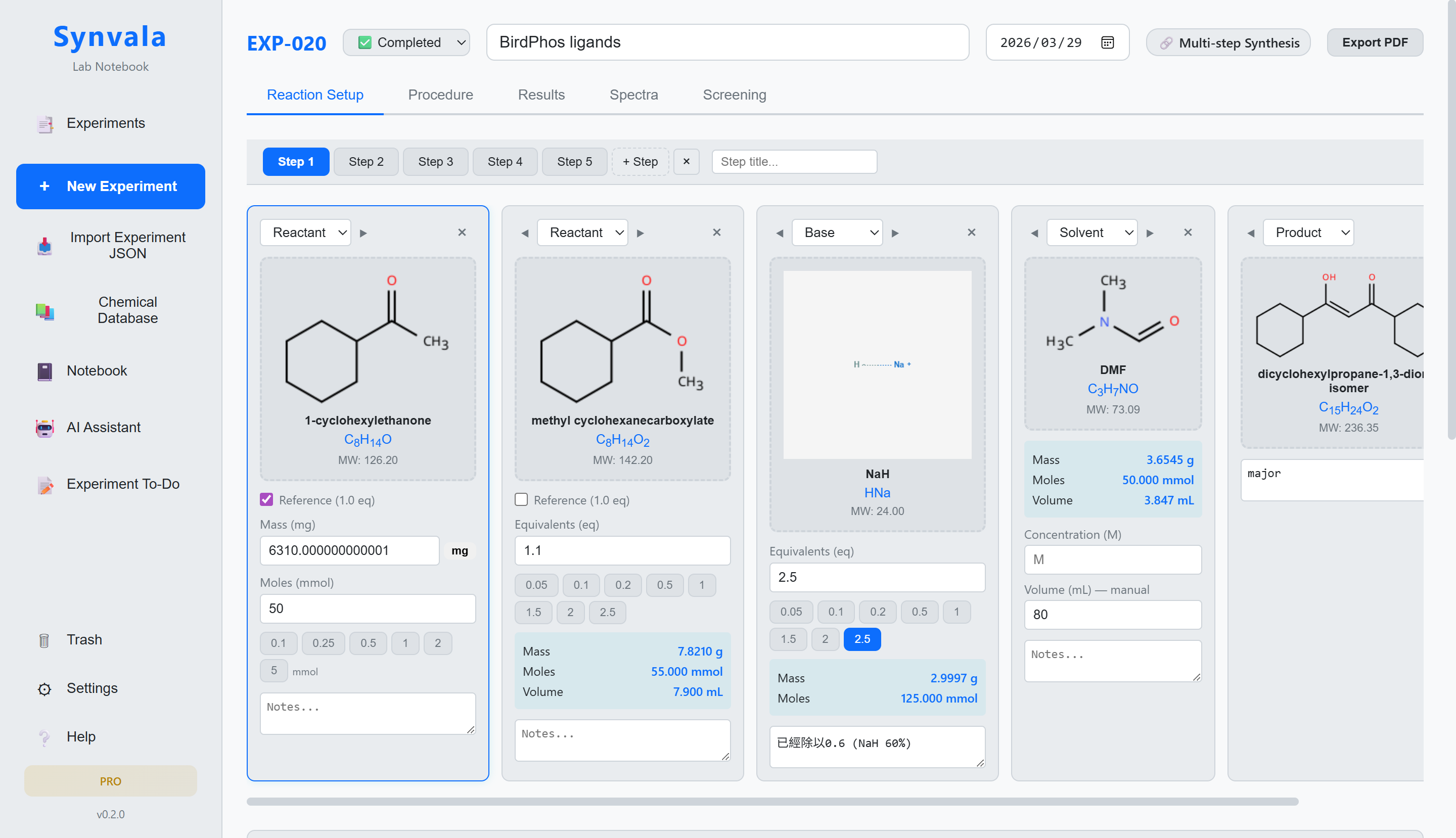Select 1.5 eq preset for methyl cyclohexanecarboxylate
The height and width of the screenshot is (838, 1456).
pos(533,613)
